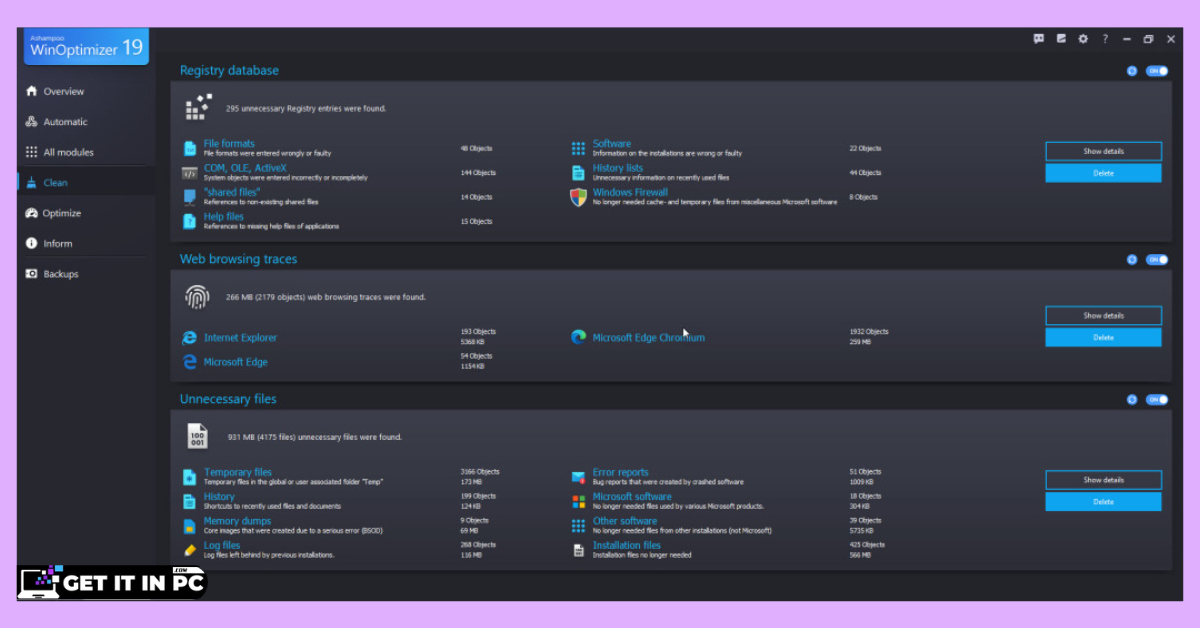Image resolution: width=1200 pixels, height=628 pixels.
Task: Open the History lists link
Action: coord(617,168)
